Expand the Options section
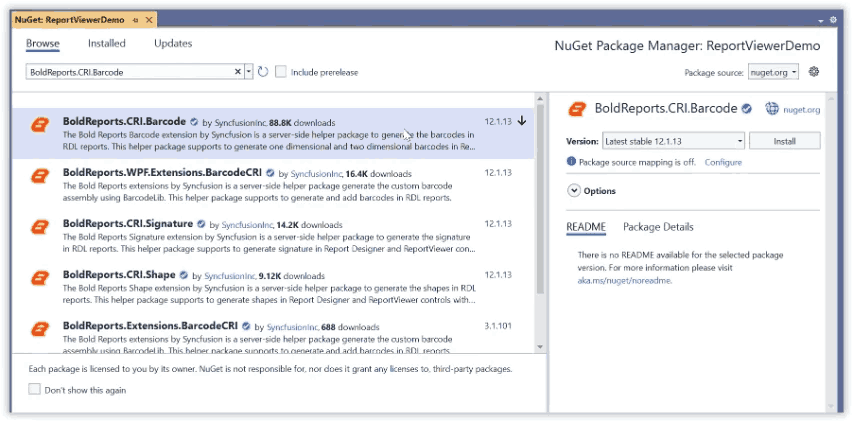 point(574,191)
